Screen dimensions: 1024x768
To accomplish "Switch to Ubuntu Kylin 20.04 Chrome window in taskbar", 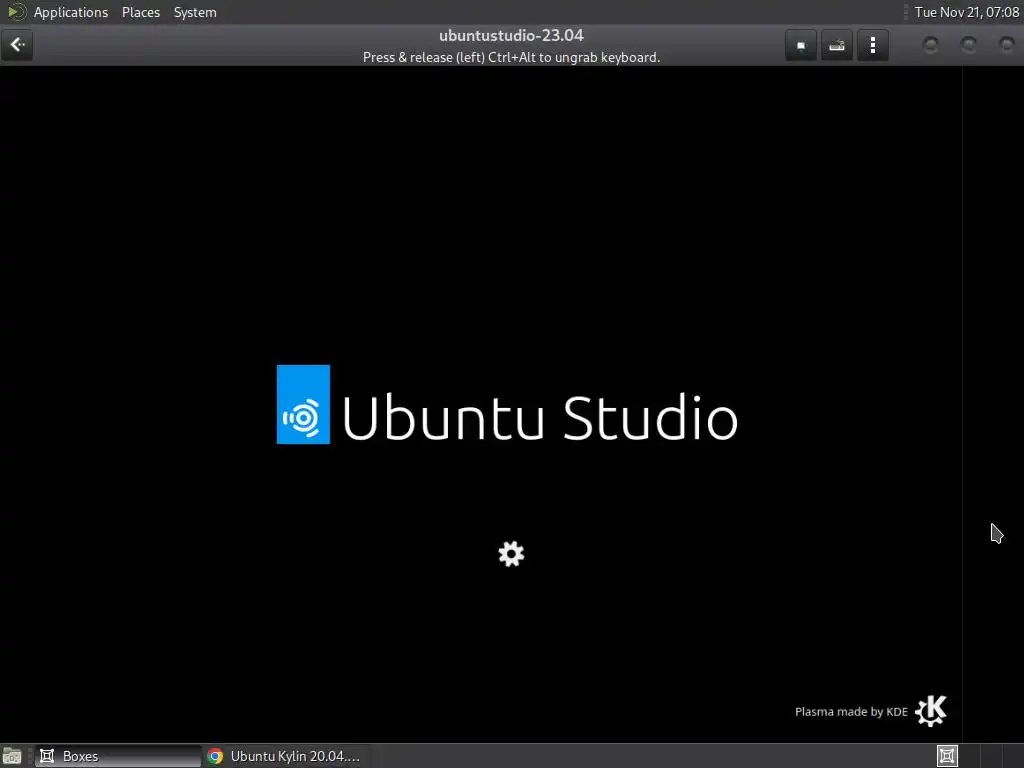I will point(285,756).
